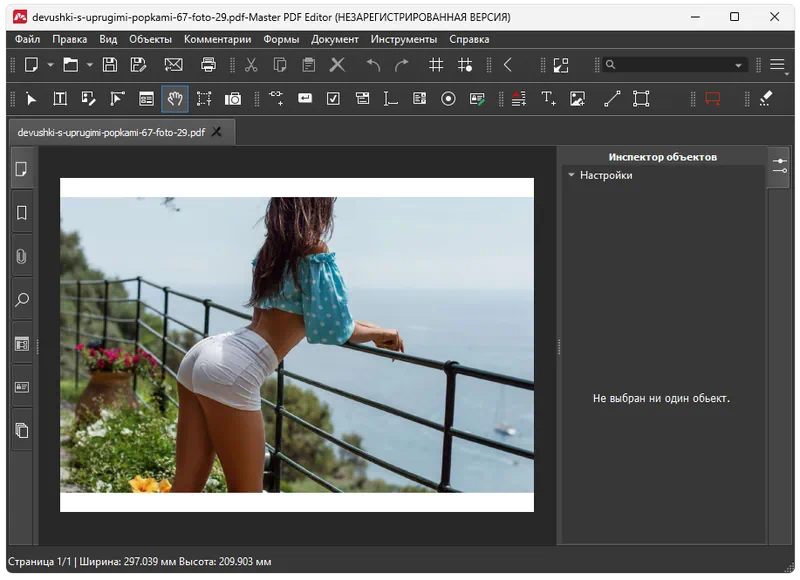Click the snapshot camera tool

[x=233, y=99]
